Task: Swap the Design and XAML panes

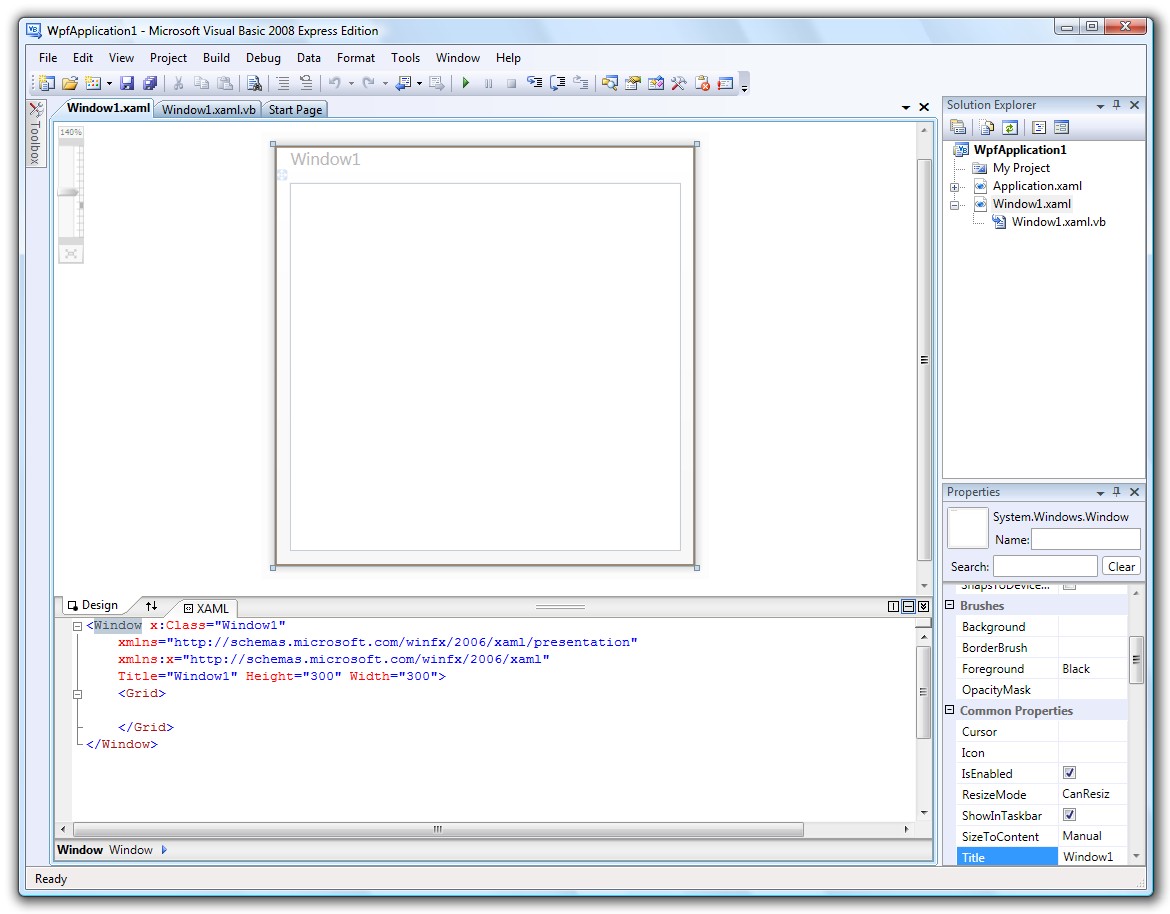Action: pos(151,606)
